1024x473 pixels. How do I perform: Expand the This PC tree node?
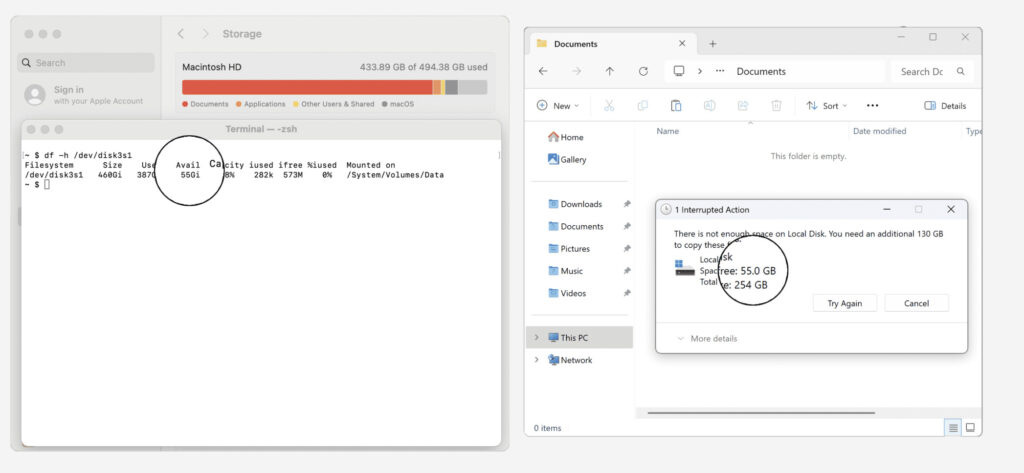tap(537, 337)
